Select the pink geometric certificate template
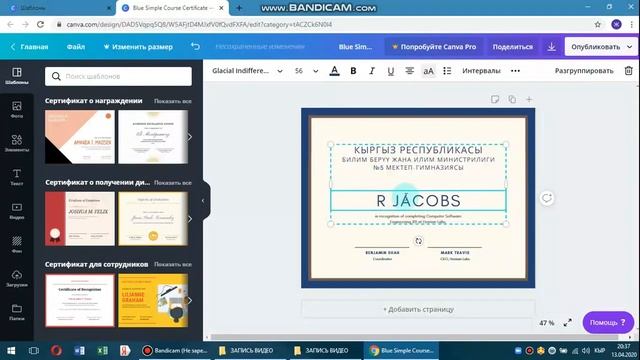Screen dimensions: 640x360 point(80,137)
